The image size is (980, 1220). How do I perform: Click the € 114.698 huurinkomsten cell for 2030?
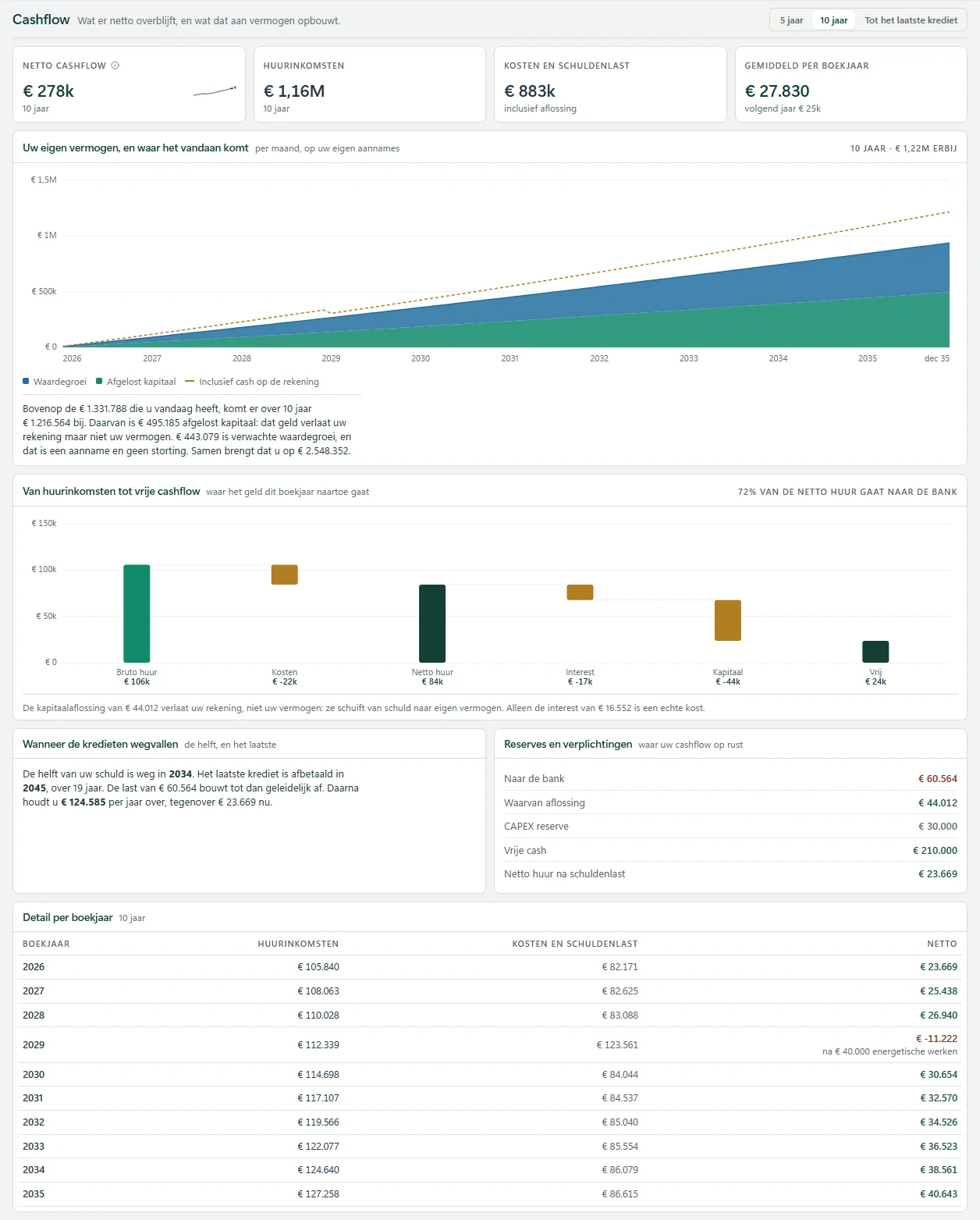click(318, 1075)
